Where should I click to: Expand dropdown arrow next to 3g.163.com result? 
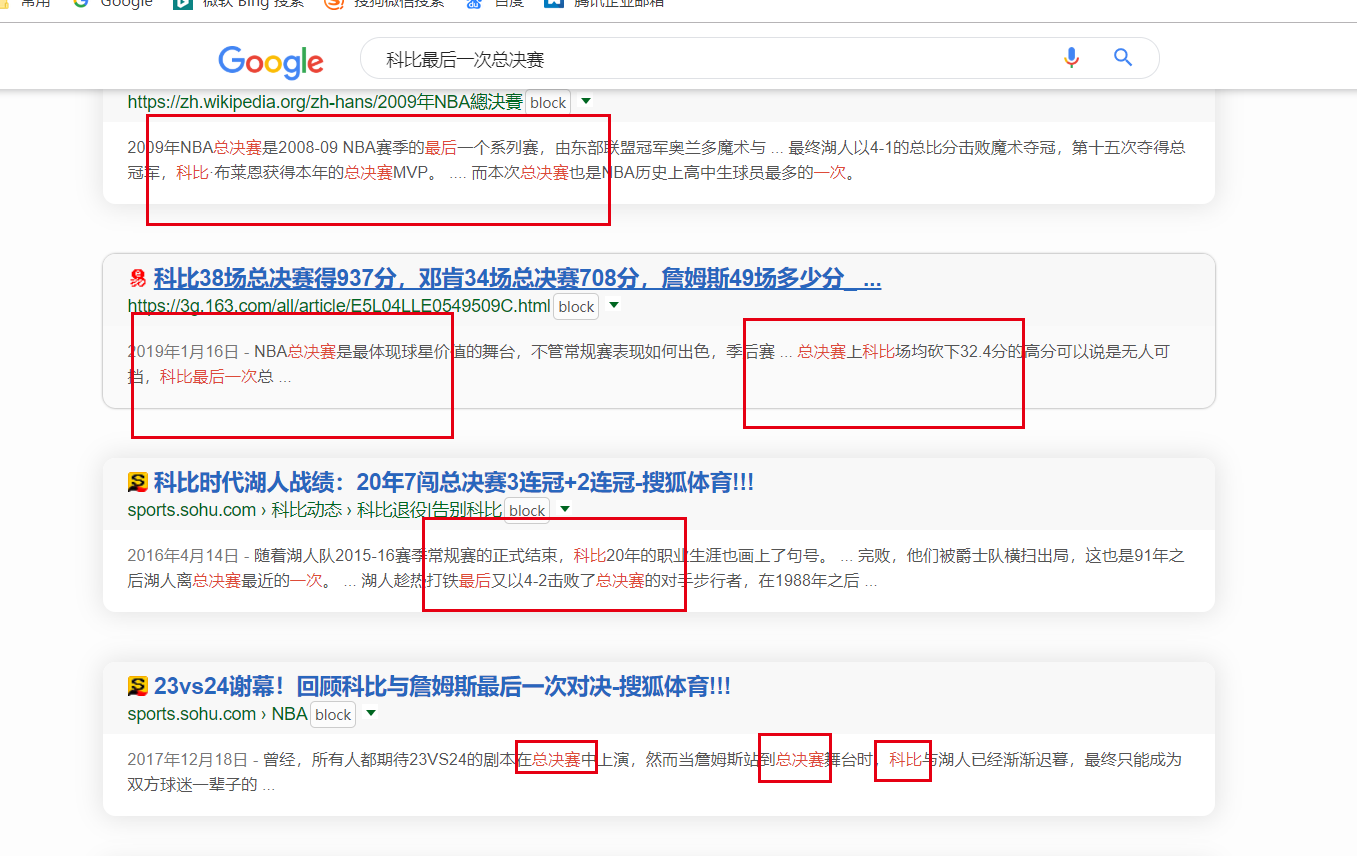click(x=614, y=305)
